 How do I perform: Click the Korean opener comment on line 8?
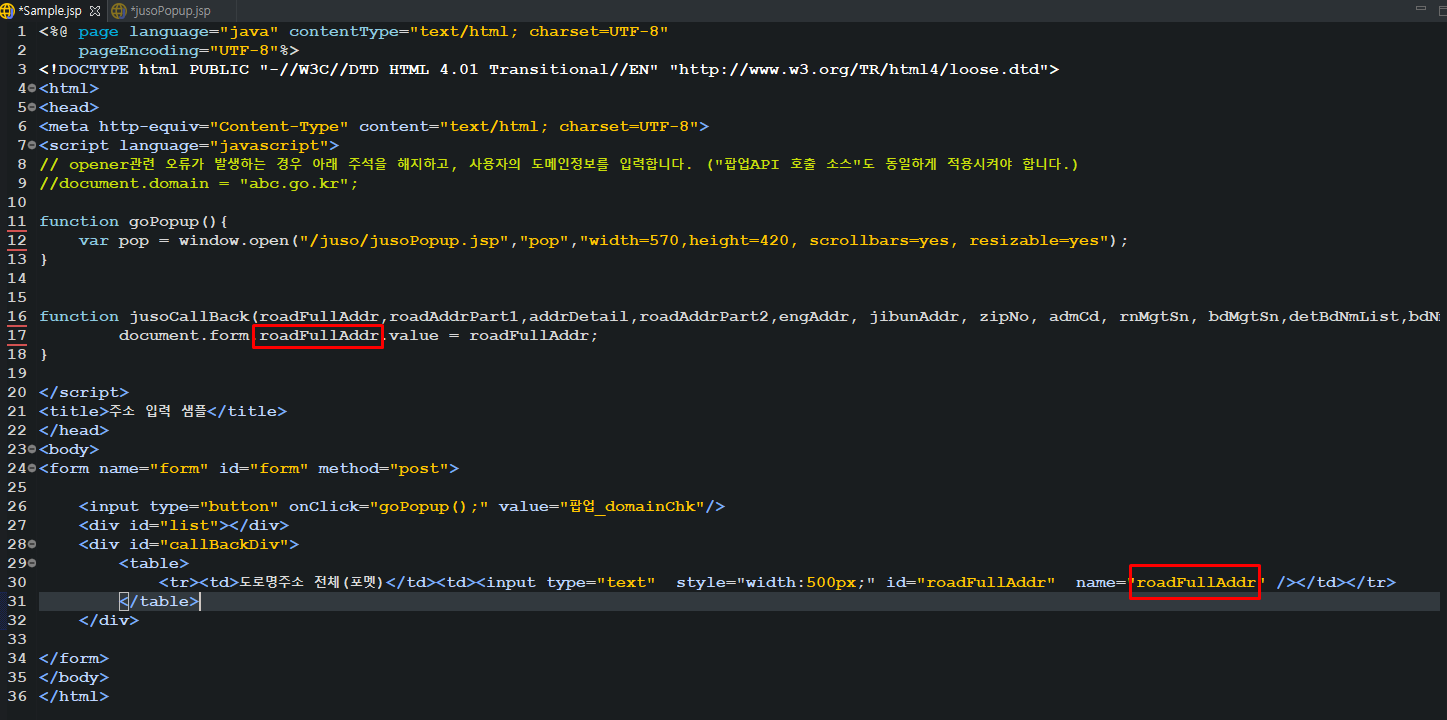click(x=559, y=164)
